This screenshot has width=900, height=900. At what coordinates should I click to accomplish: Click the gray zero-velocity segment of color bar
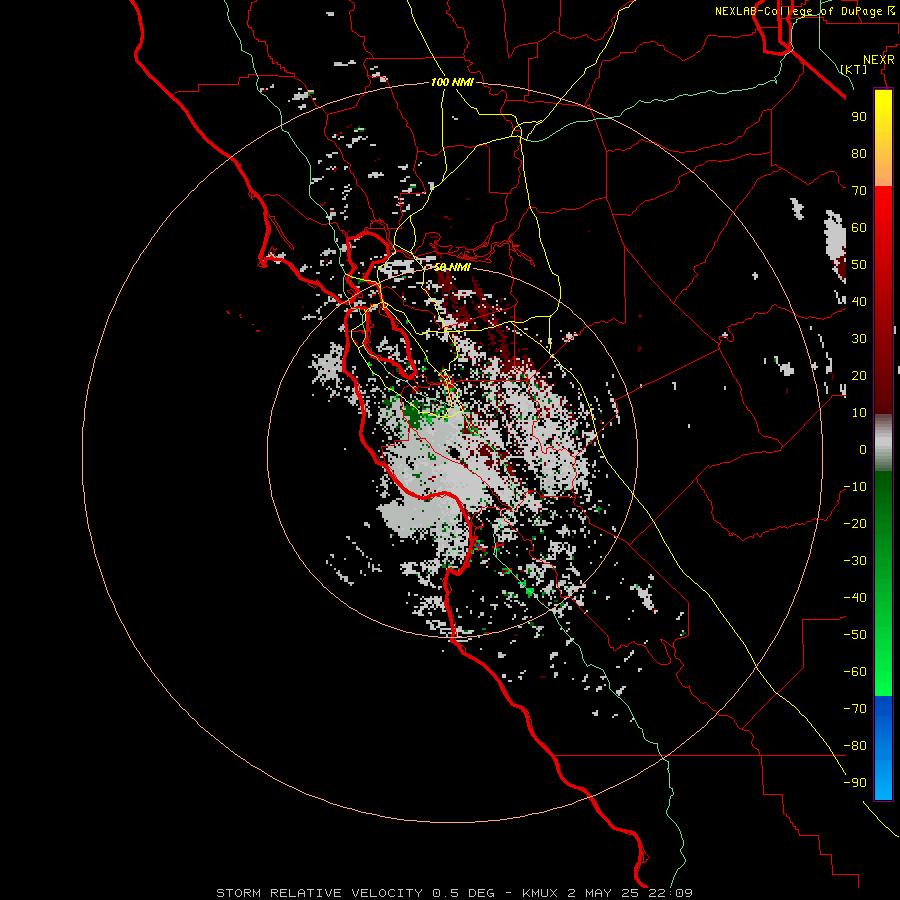(x=883, y=443)
